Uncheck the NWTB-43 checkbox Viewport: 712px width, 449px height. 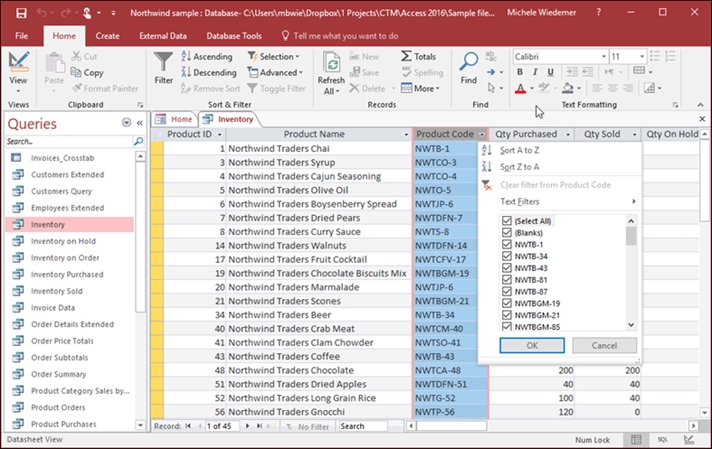pos(507,268)
